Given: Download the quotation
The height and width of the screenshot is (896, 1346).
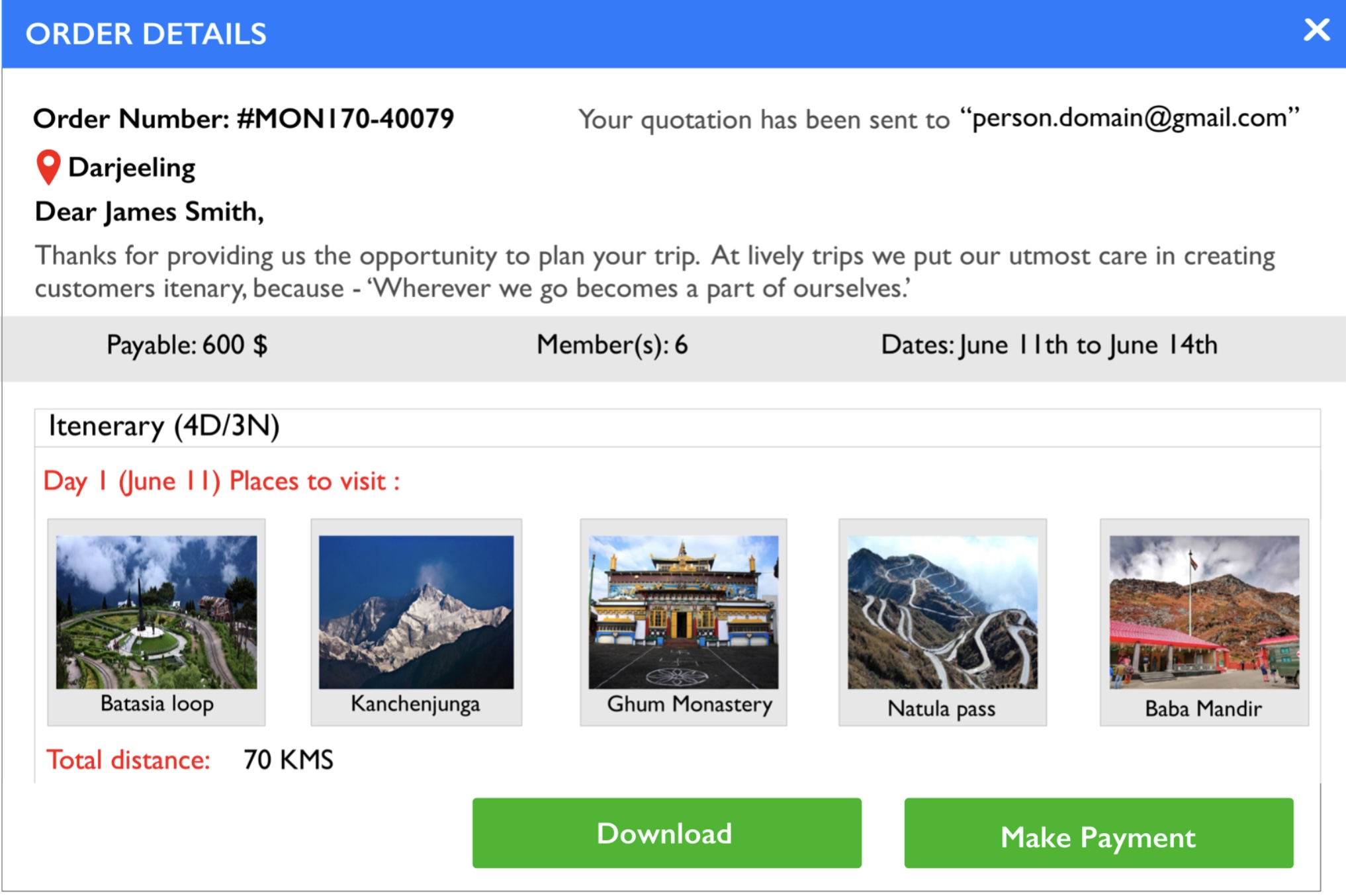Looking at the screenshot, I should point(666,833).
